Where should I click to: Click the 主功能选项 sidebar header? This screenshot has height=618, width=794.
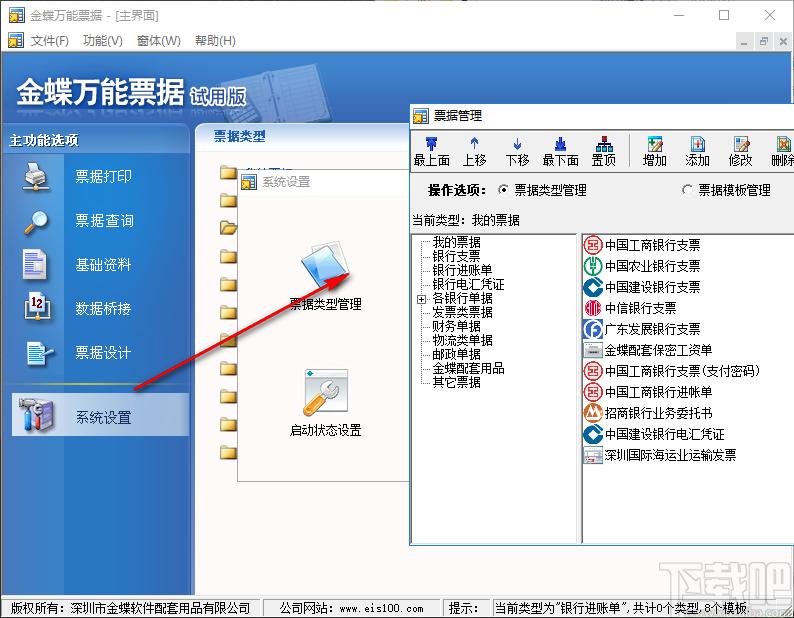44,140
